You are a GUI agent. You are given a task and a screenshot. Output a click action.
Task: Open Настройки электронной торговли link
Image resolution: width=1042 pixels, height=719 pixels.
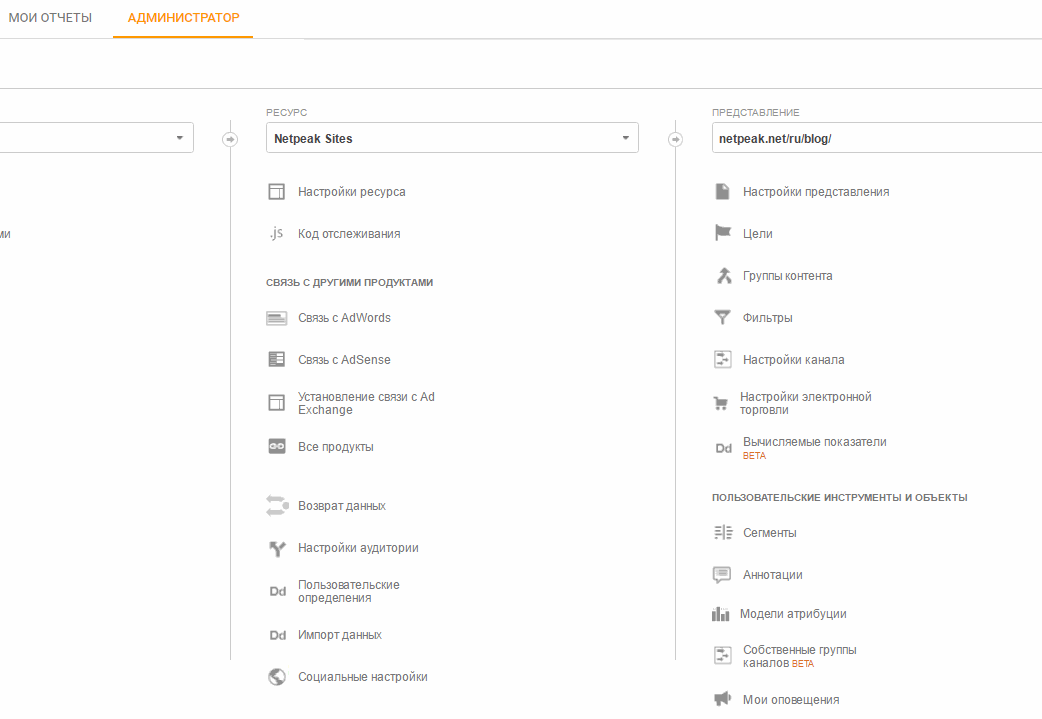click(805, 403)
